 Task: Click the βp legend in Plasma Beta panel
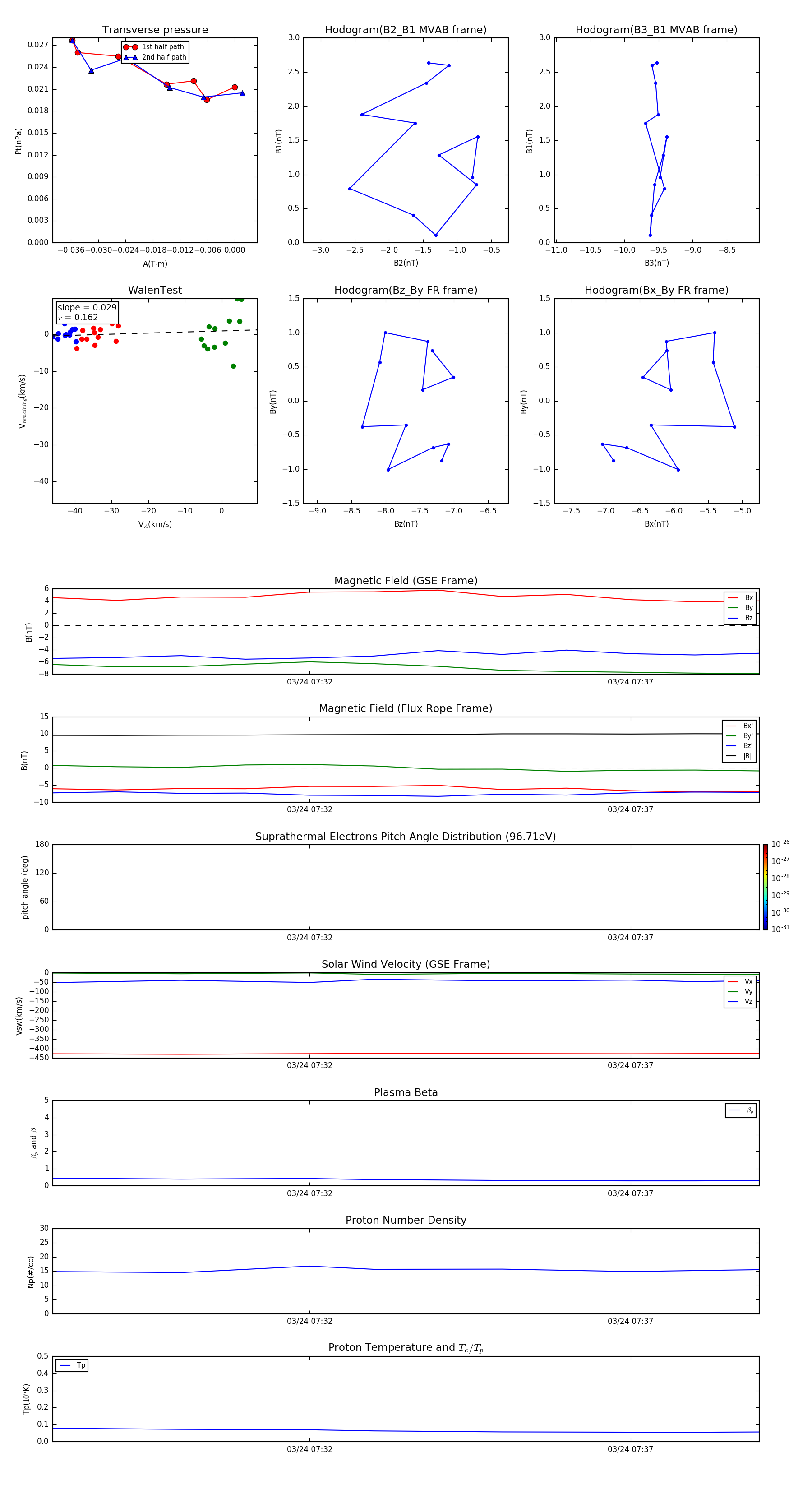click(x=741, y=1110)
